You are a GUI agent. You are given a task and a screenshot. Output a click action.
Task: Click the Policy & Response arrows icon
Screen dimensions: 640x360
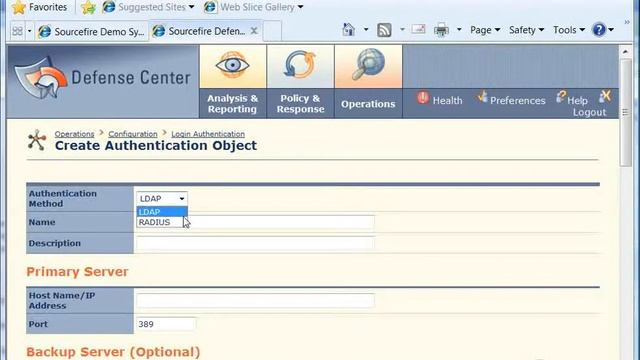(x=300, y=64)
